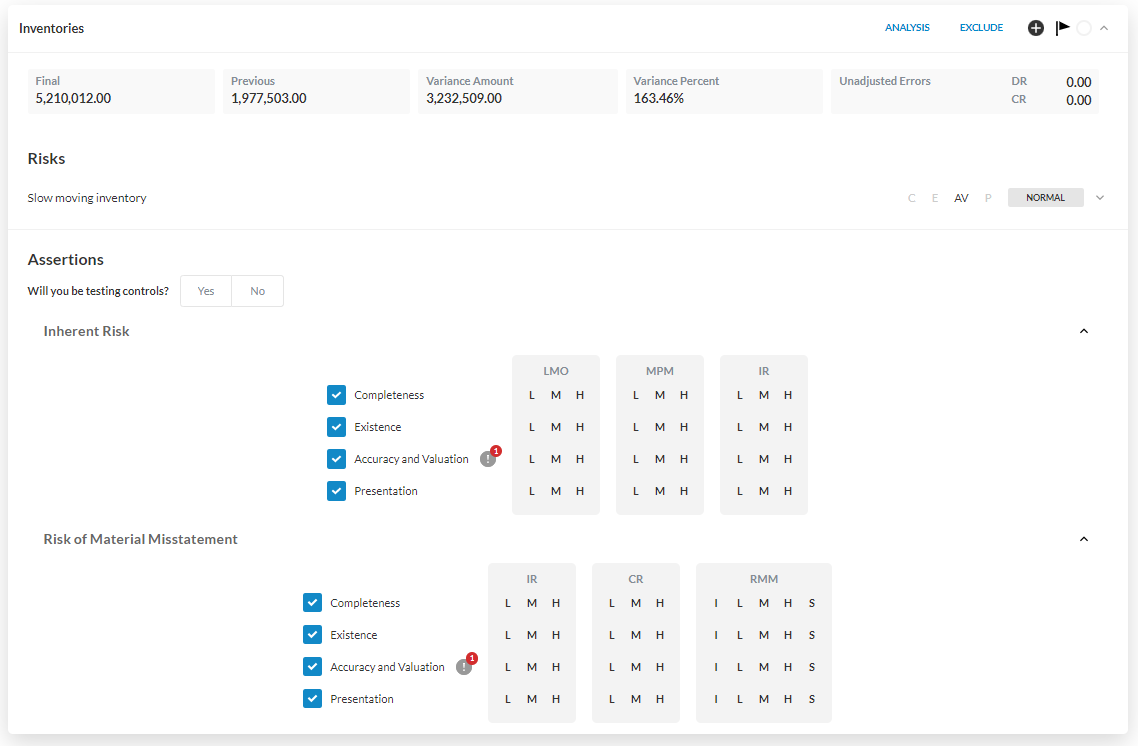This screenshot has height=746, width=1138.
Task: Select Yes for testing controls
Action: pyautogui.click(x=206, y=291)
